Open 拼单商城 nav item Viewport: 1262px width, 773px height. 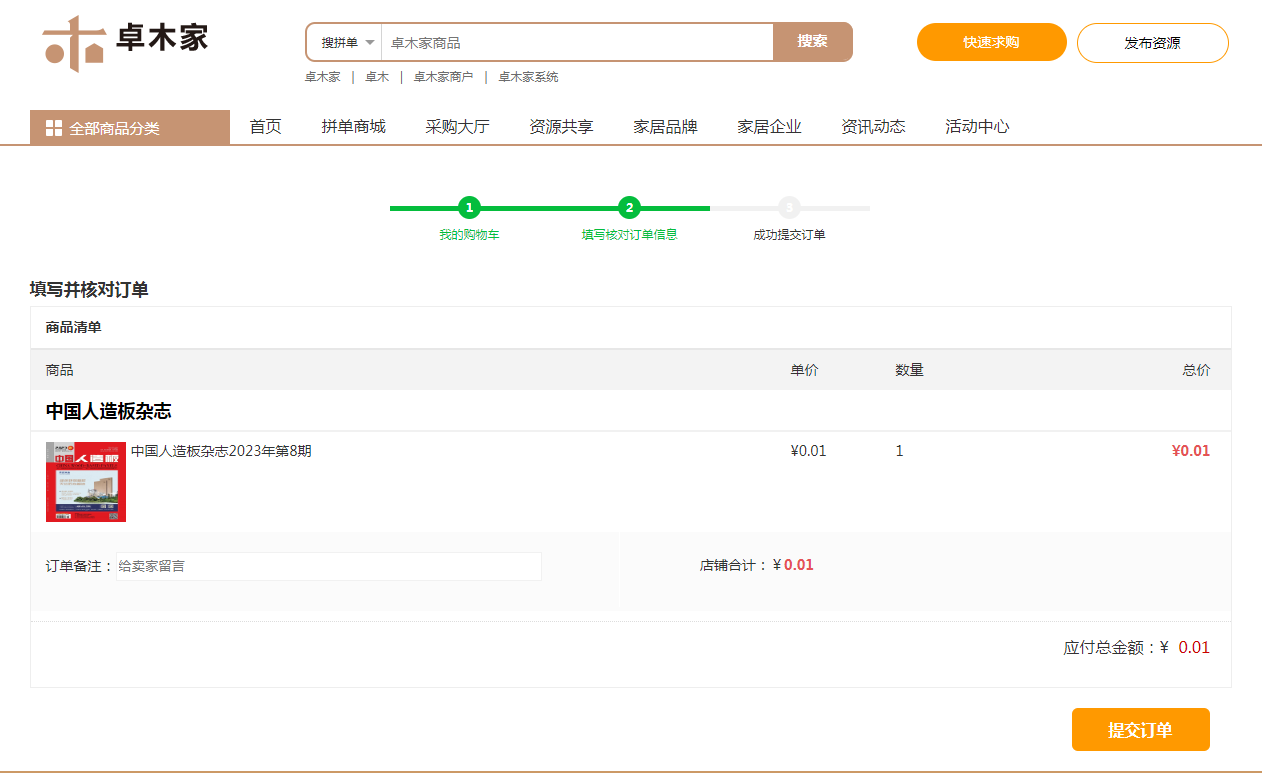tap(353, 127)
